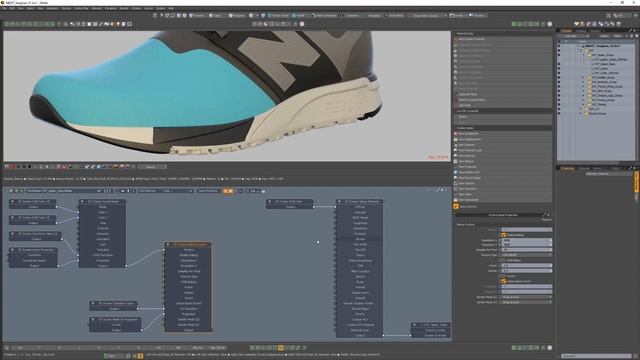
Task: Expand the DIY_Upper_Group tree item
Action: 584,55
